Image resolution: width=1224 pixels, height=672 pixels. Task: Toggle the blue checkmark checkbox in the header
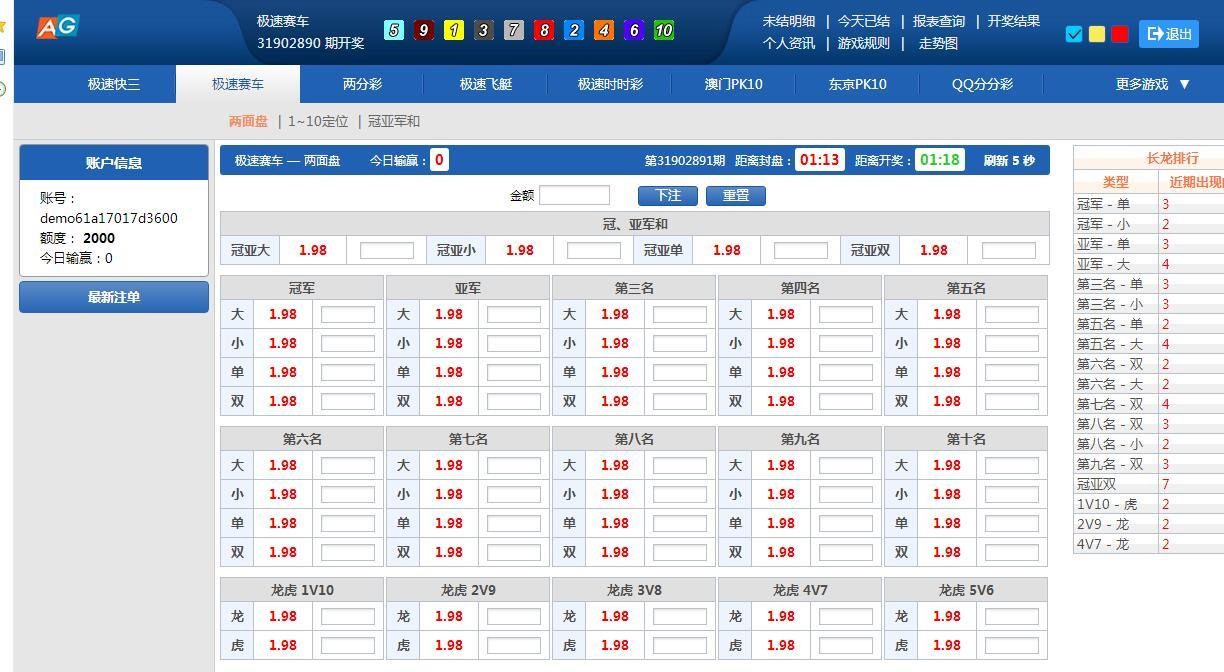pyautogui.click(x=1074, y=34)
